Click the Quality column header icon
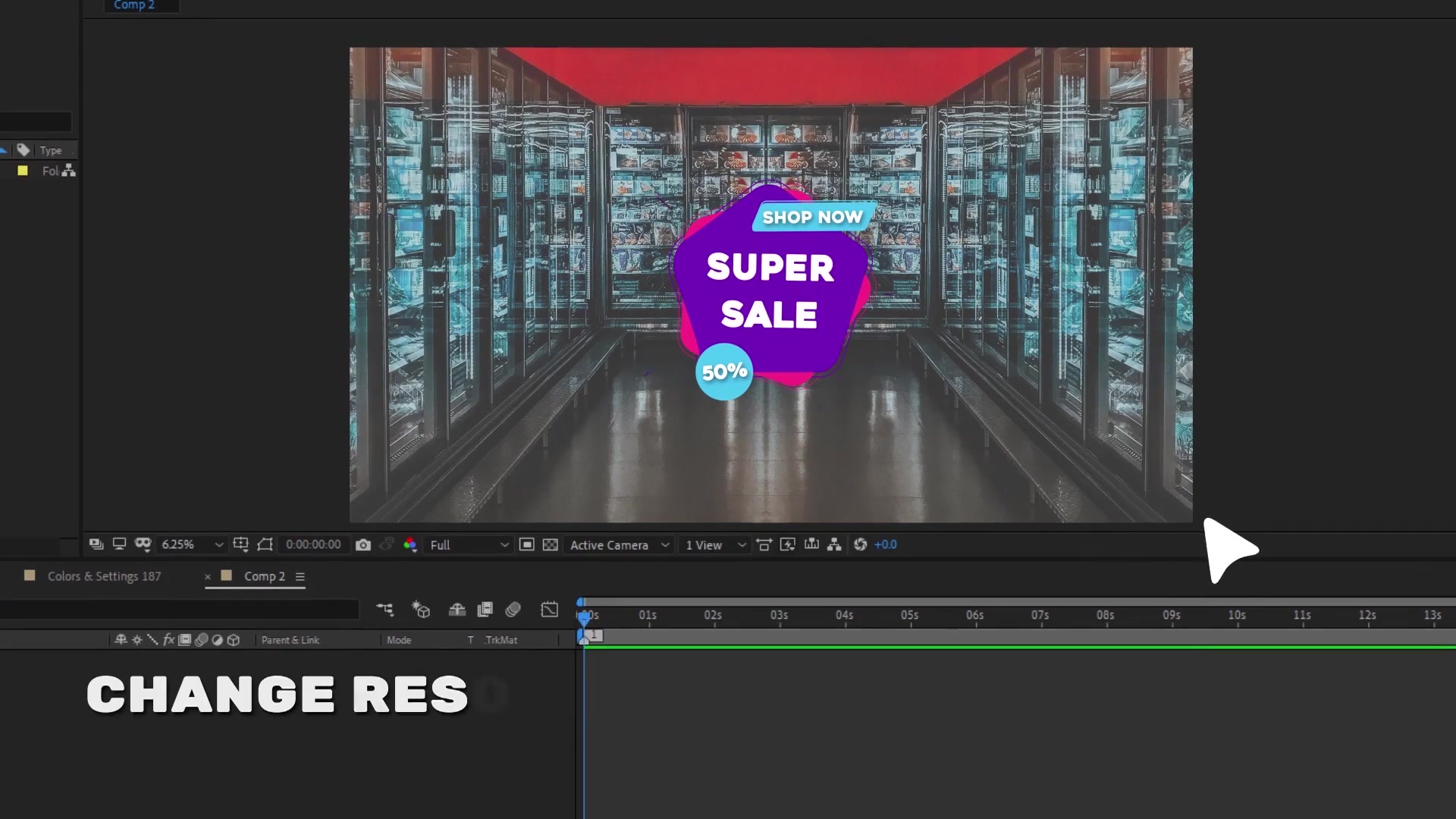Screen dimensions: 1456x819 (152, 640)
